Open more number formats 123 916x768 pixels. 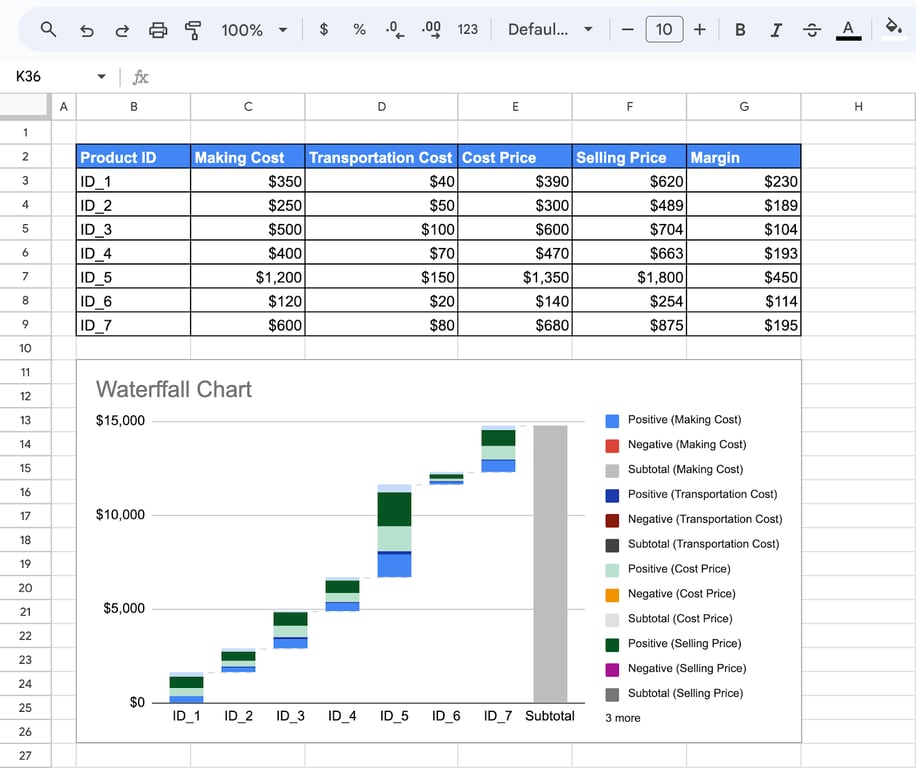(467, 29)
